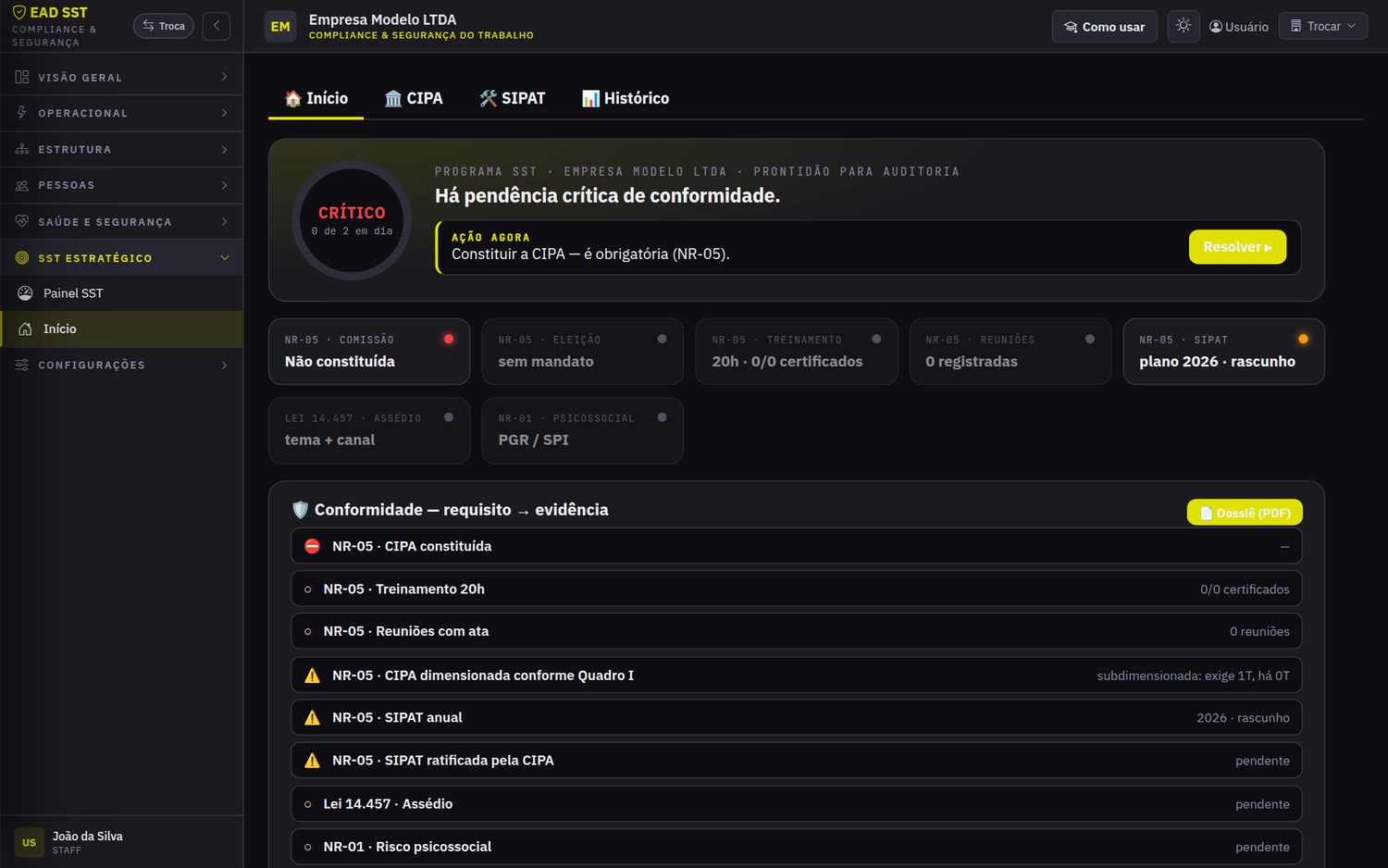Viewport: 1388px width, 868px height.
Task: Click warning icon for SIPAT anual row
Action: (x=313, y=717)
